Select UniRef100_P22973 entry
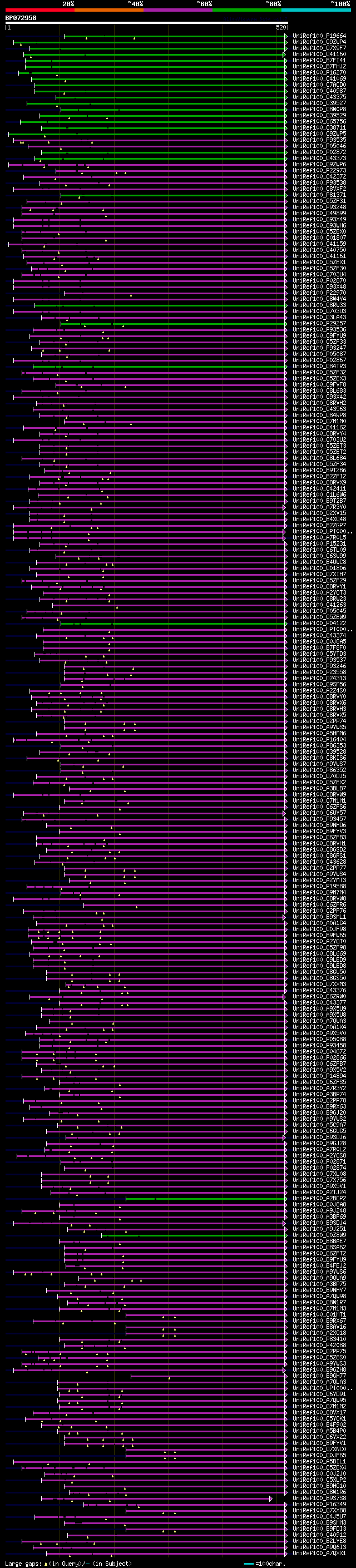Screen dimensions: 356x1568 (319, 170)
